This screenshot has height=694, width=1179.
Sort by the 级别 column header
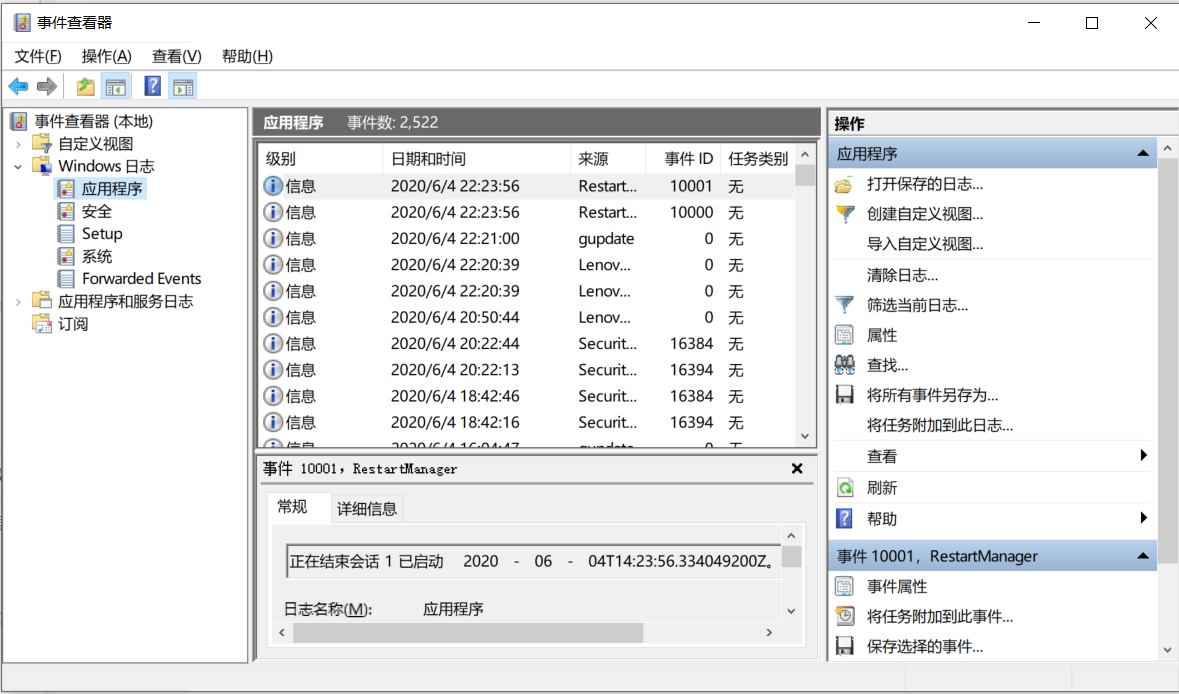322,159
